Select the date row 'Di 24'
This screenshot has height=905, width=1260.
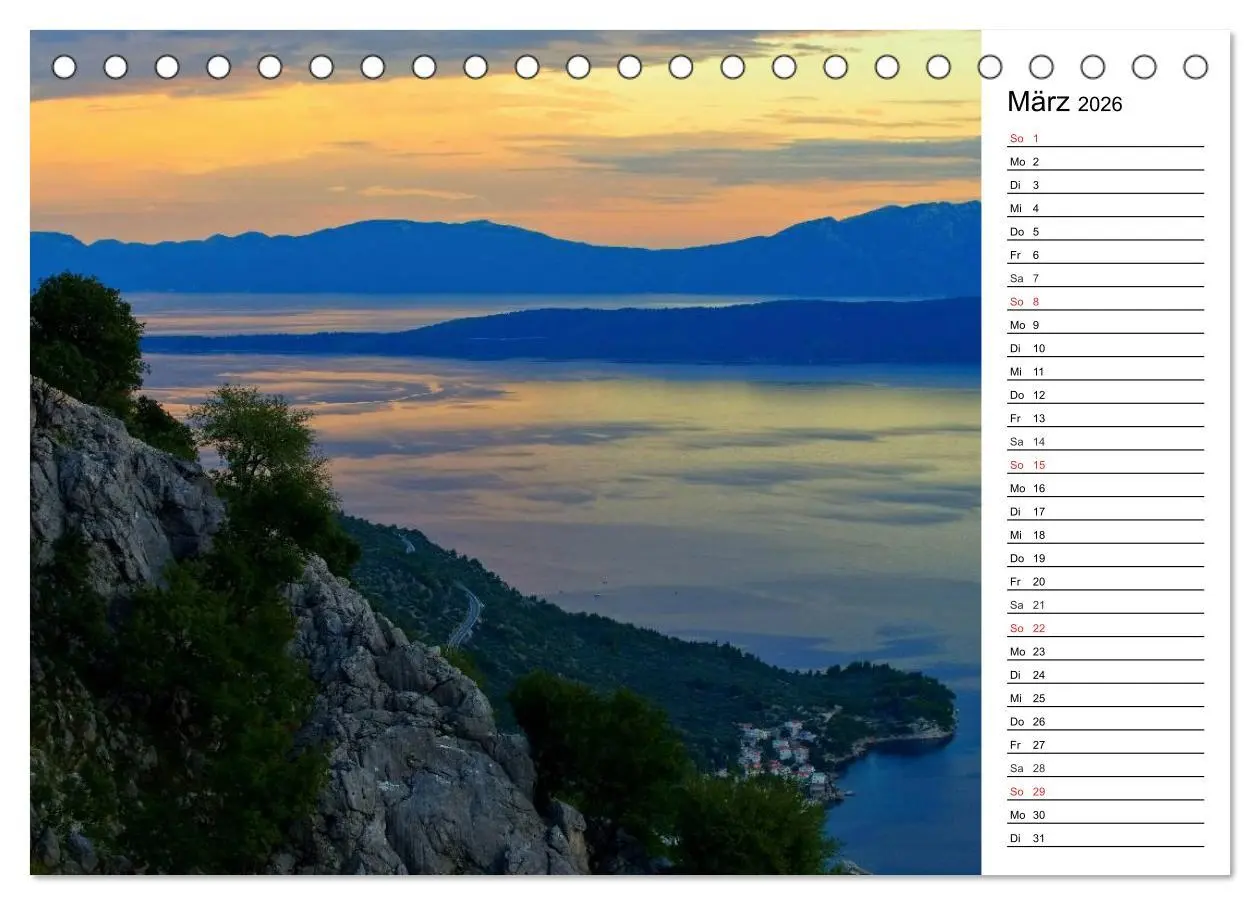pyautogui.click(x=1105, y=675)
